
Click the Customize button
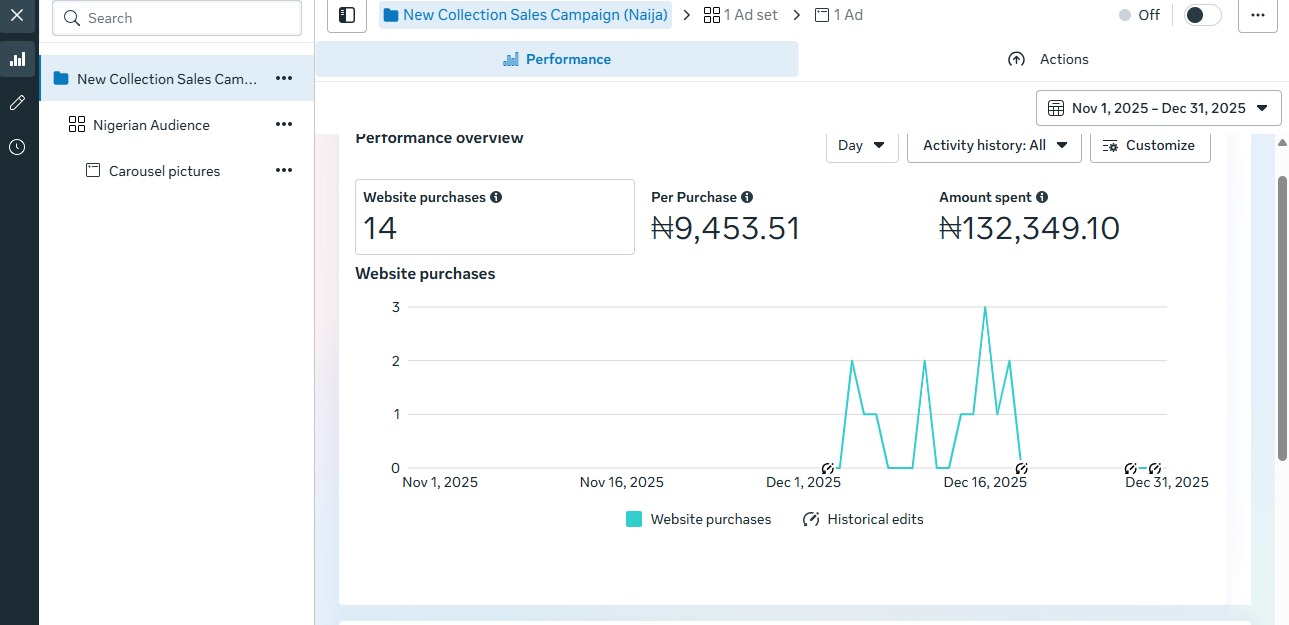[1150, 145]
